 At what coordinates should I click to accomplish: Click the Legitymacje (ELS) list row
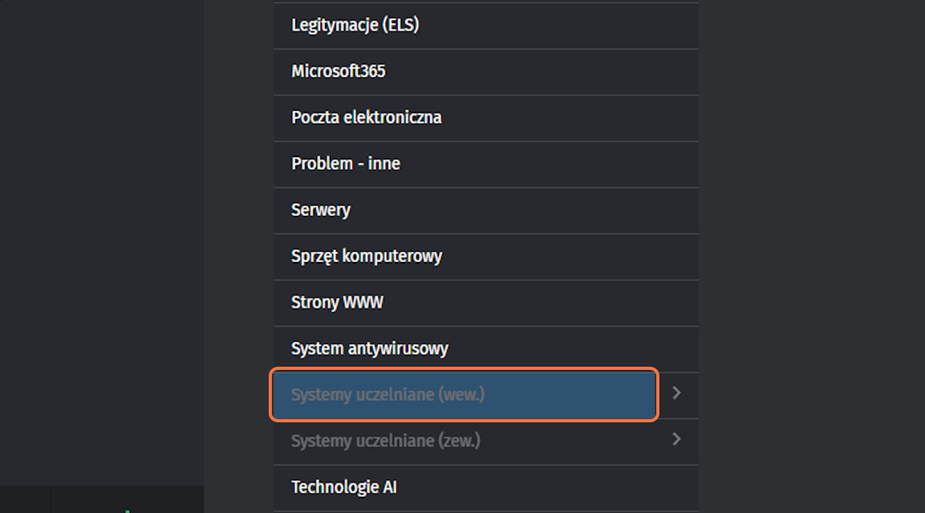tap(485, 25)
